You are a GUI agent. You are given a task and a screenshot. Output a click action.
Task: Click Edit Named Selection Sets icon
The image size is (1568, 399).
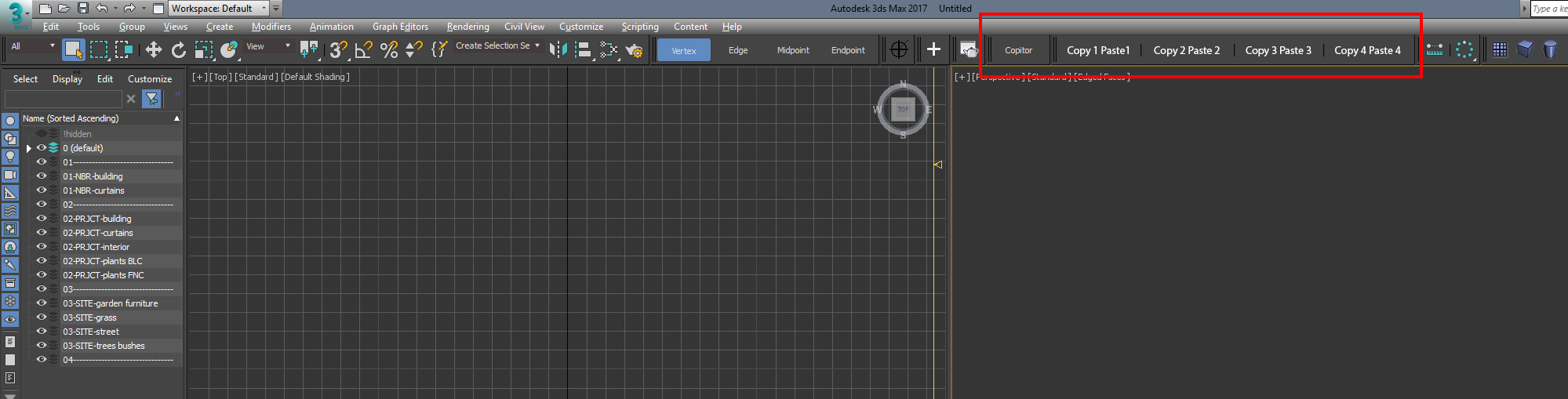coord(440,49)
